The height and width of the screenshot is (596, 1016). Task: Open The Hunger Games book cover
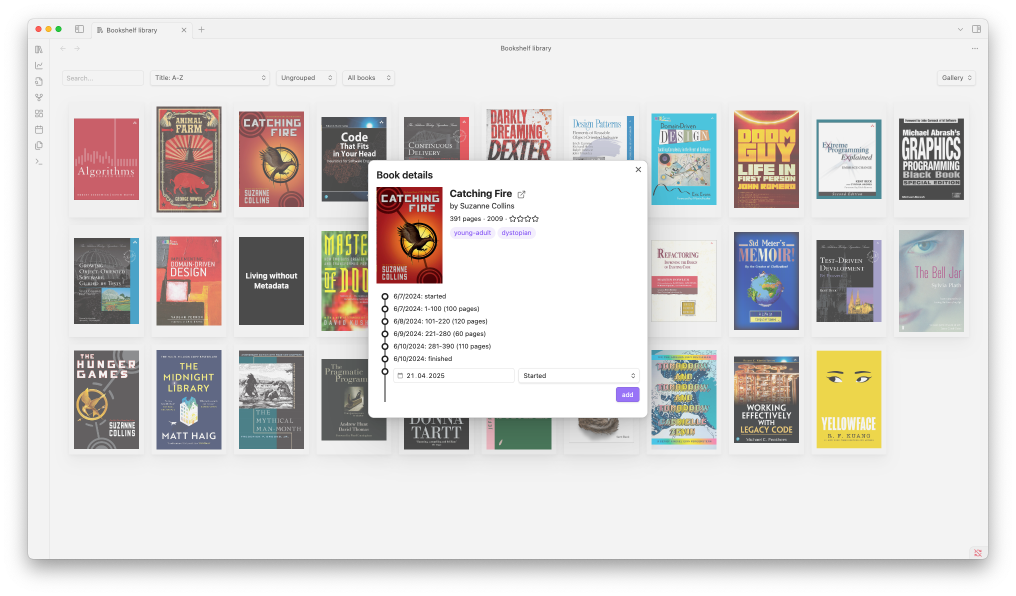106,400
